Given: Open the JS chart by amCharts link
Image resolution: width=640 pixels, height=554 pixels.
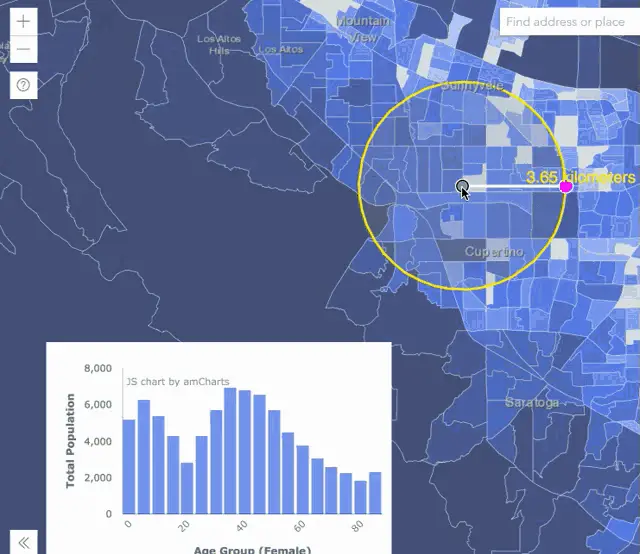Looking at the screenshot, I should (x=178, y=382).
